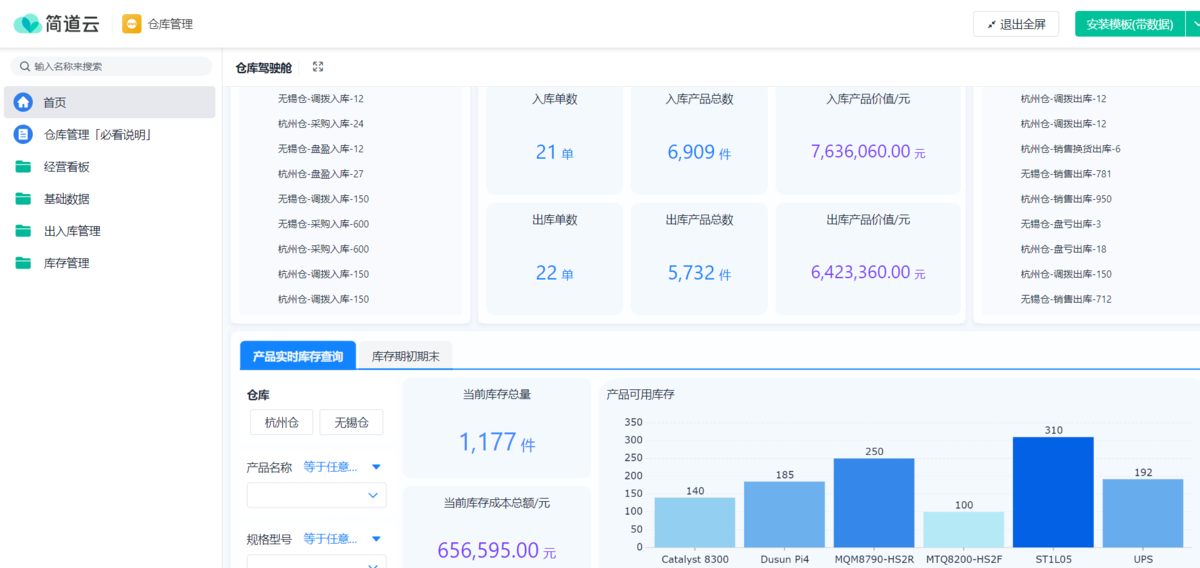
Task: Toggle the 无锡仓 warehouse filter
Action: tap(351, 422)
